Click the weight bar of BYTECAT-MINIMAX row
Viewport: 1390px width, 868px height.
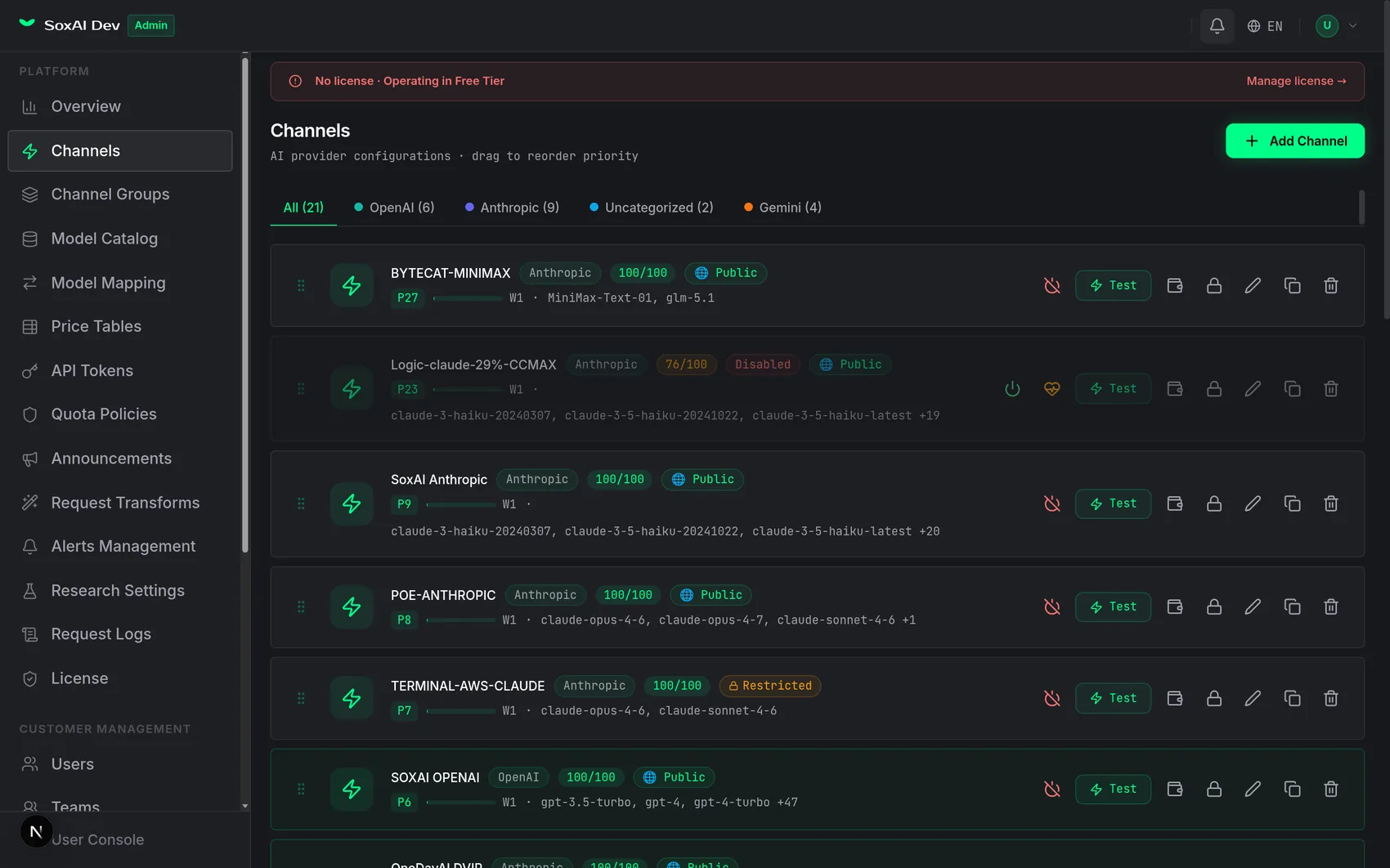(x=468, y=298)
